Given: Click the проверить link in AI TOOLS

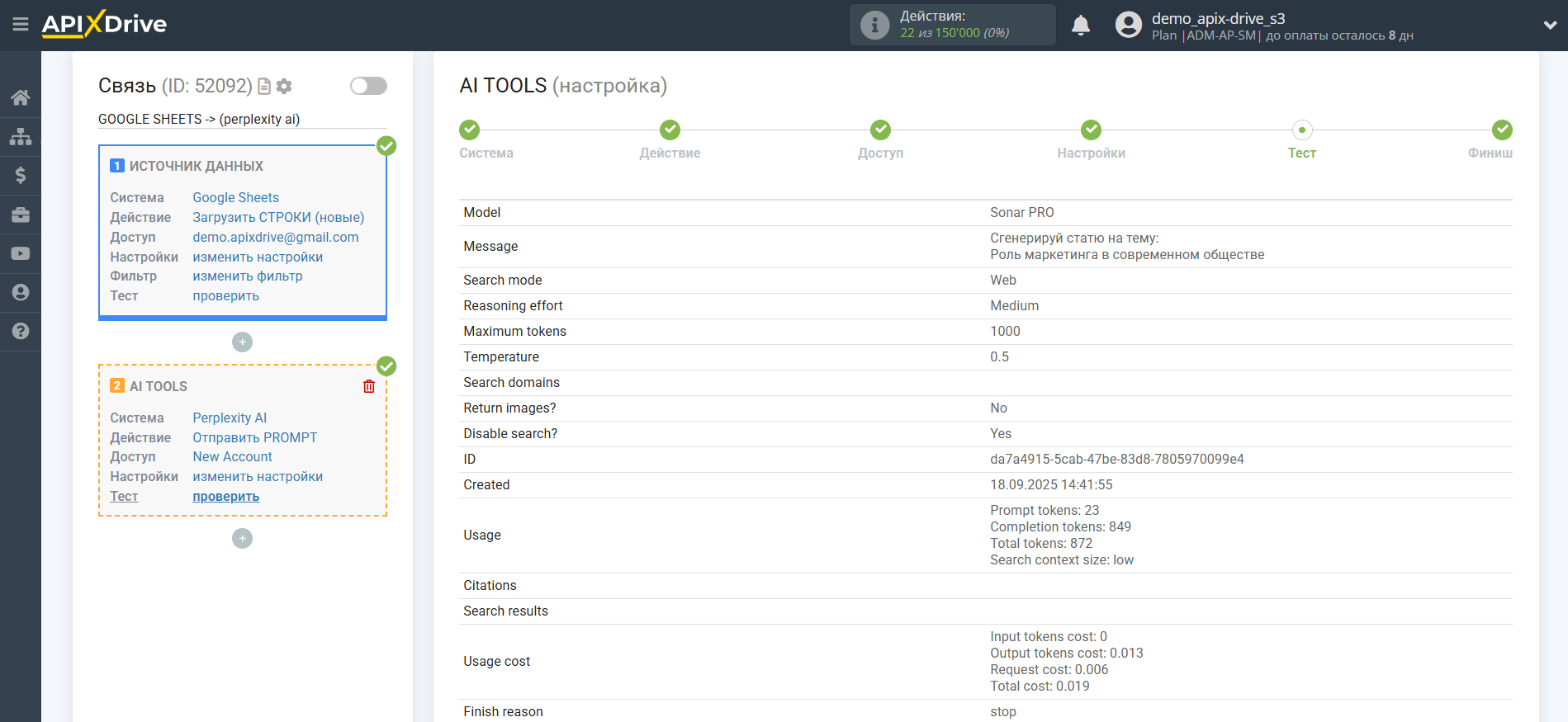Looking at the screenshot, I should [225, 497].
